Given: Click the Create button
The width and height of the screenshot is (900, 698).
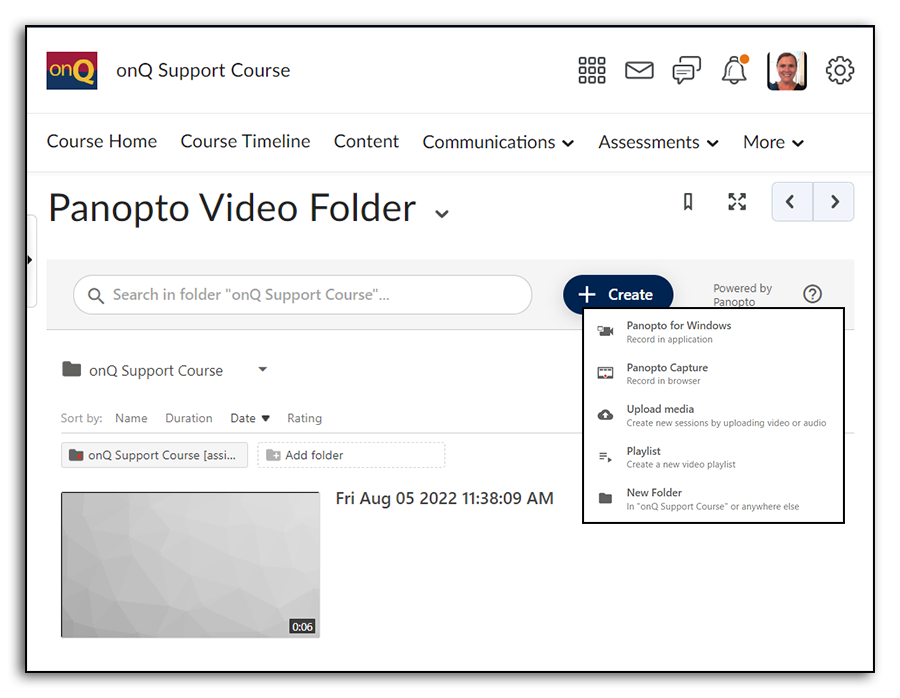Looking at the screenshot, I should point(618,294).
